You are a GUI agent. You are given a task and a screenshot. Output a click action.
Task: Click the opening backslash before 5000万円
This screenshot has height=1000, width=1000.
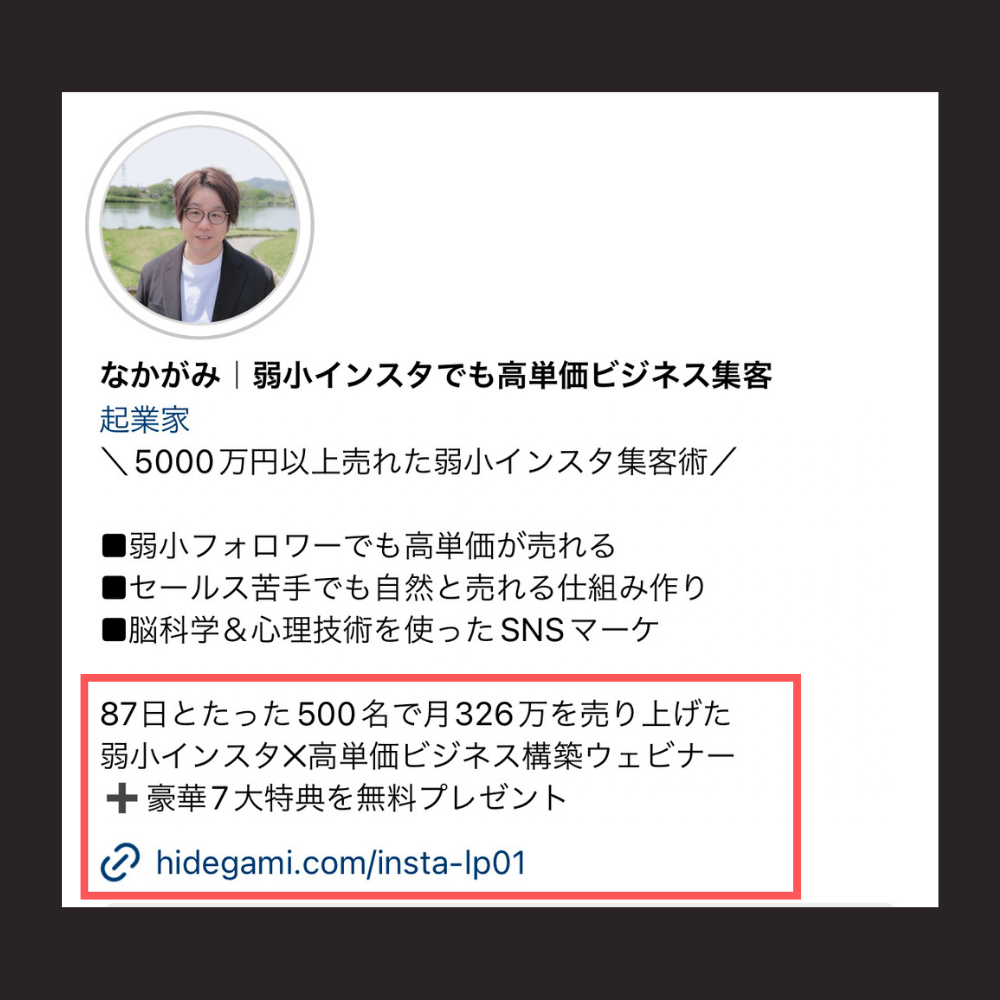[115, 462]
